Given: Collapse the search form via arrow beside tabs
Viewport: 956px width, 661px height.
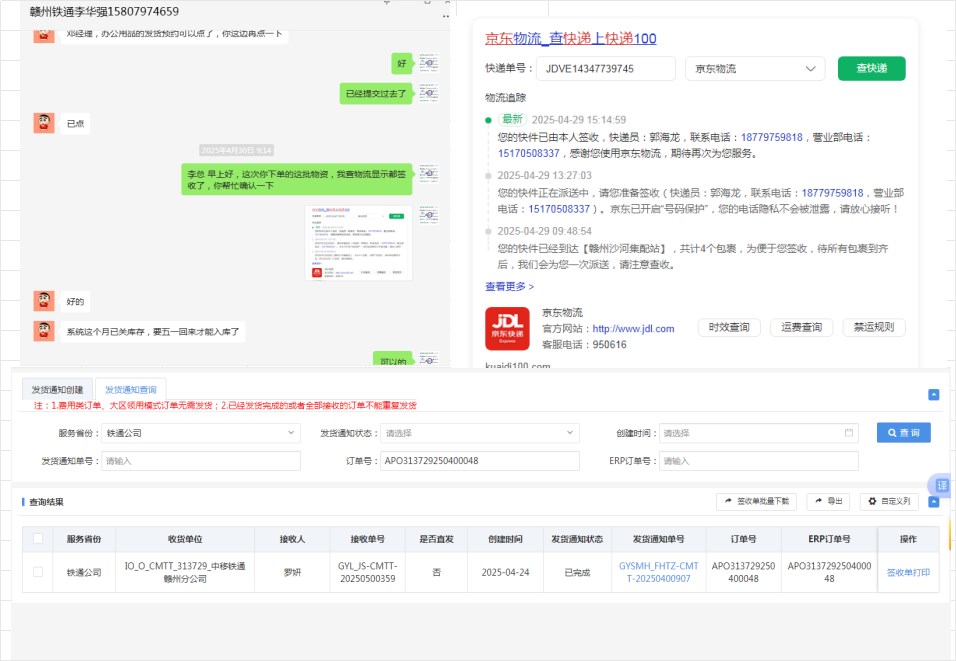Looking at the screenshot, I should click(x=933, y=395).
